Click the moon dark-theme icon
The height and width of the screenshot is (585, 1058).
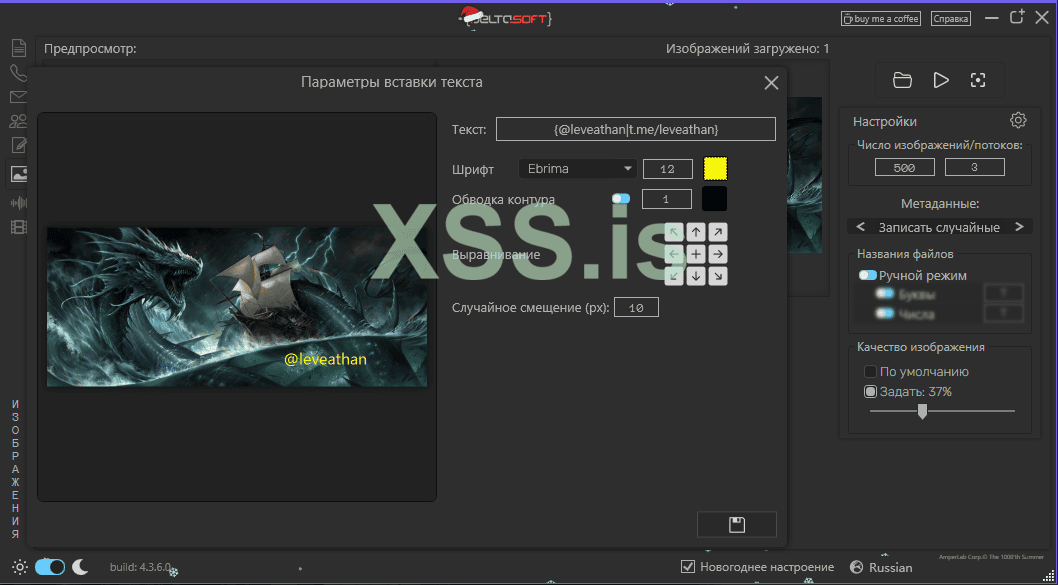[x=80, y=567]
